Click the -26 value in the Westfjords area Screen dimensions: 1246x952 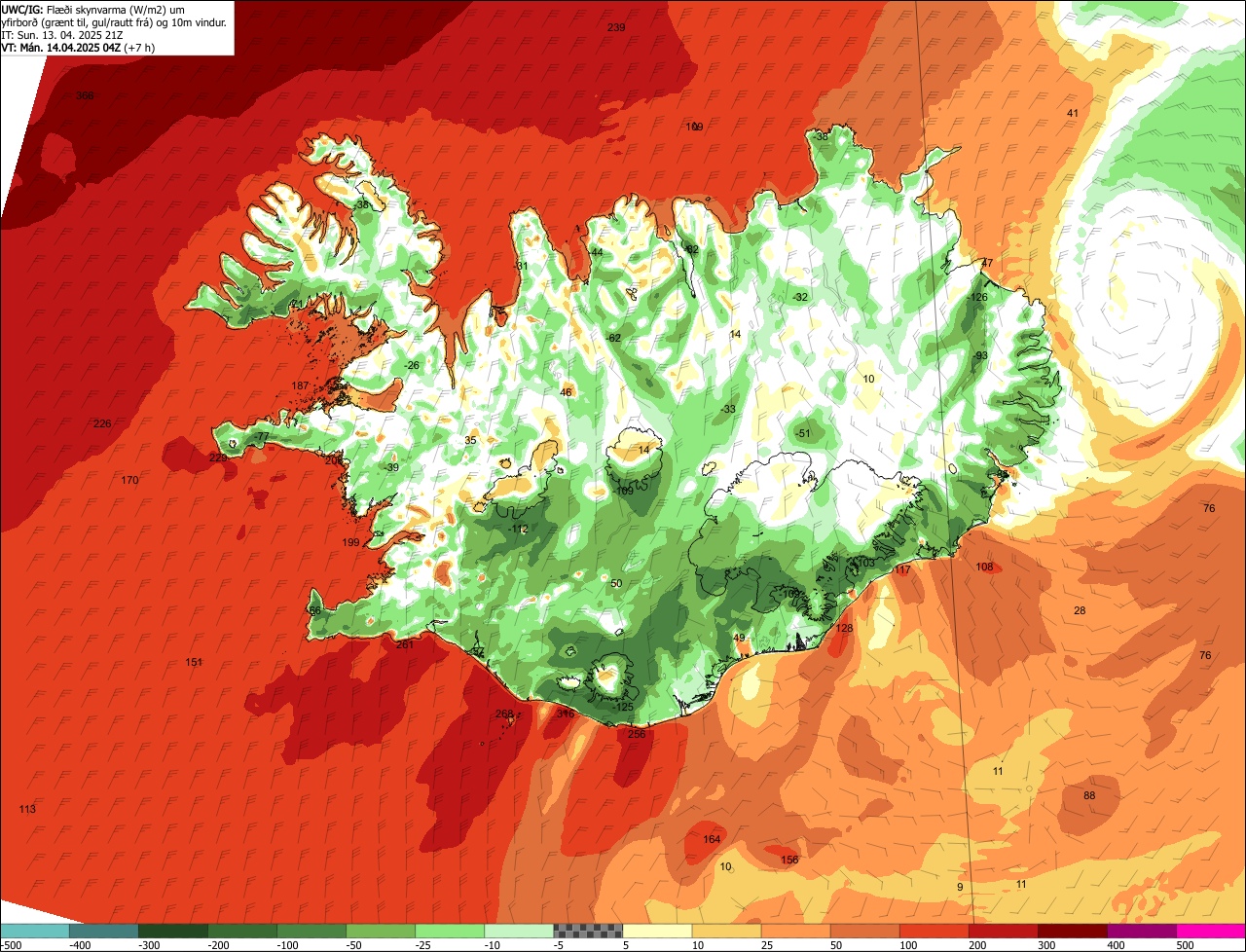pyautogui.click(x=412, y=365)
